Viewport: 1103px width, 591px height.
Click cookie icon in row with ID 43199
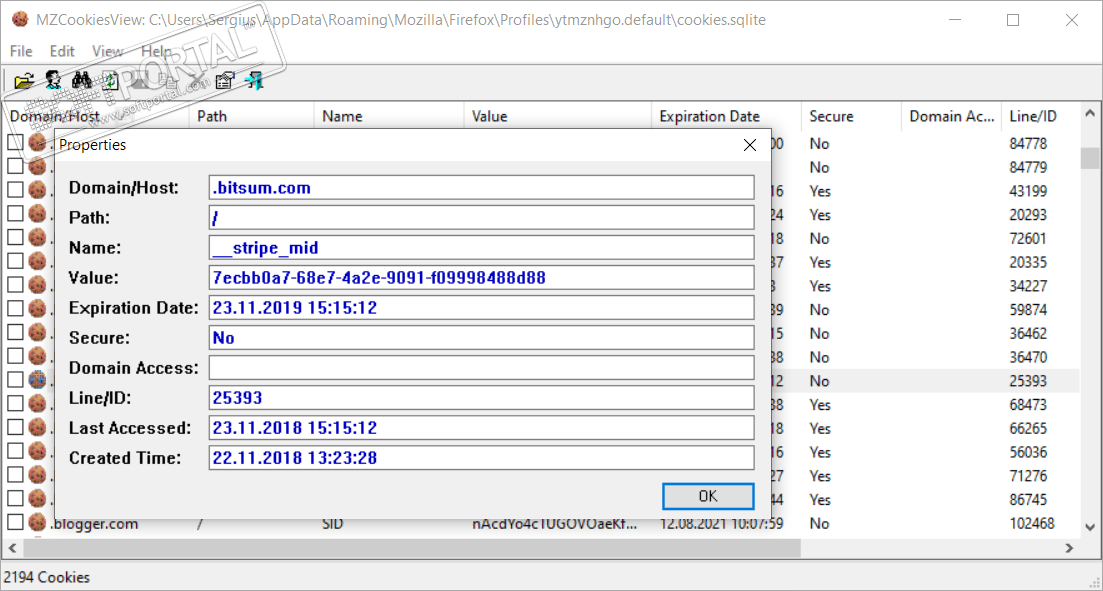click(37, 190)
